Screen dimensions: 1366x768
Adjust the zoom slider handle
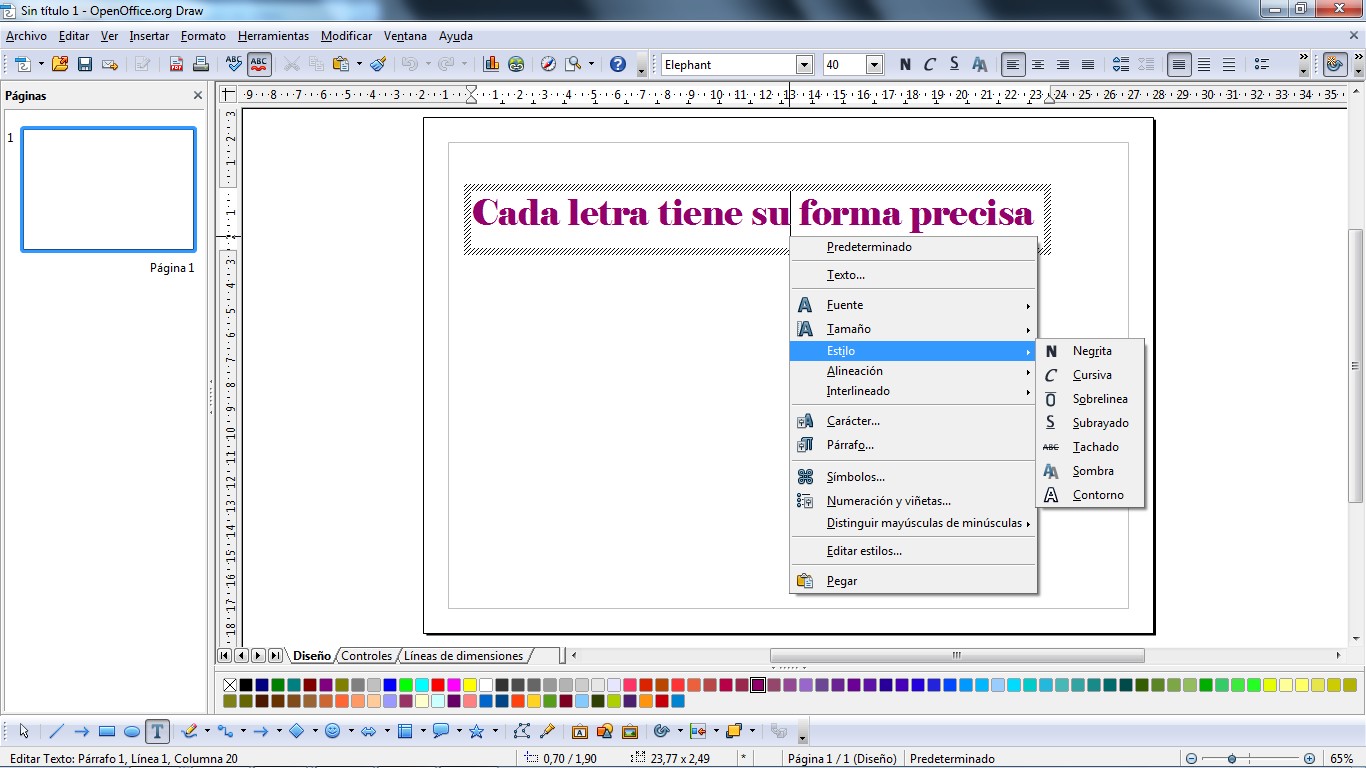click(1233, 759)
